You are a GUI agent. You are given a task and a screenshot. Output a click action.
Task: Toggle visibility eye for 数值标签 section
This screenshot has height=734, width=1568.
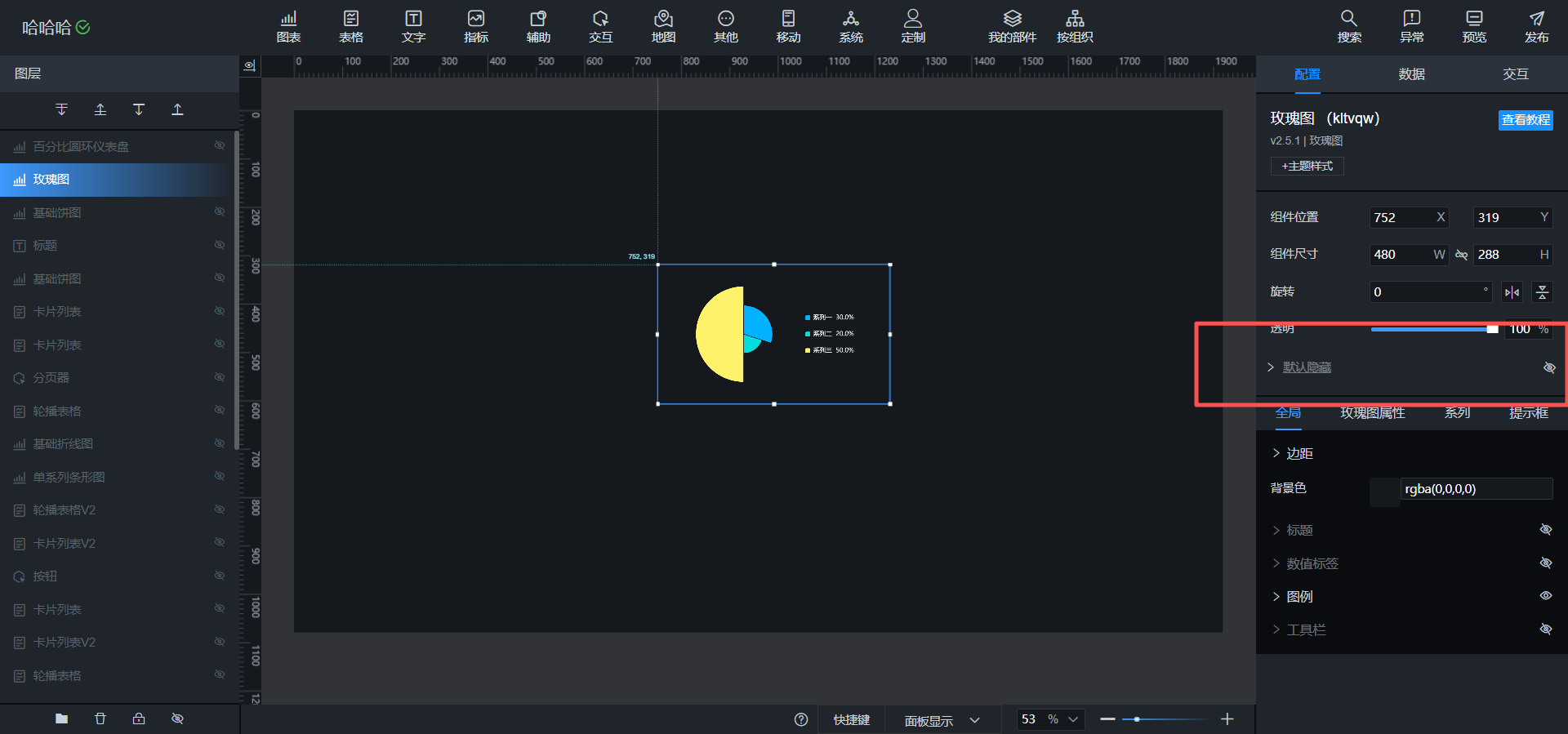[1546, 563]
